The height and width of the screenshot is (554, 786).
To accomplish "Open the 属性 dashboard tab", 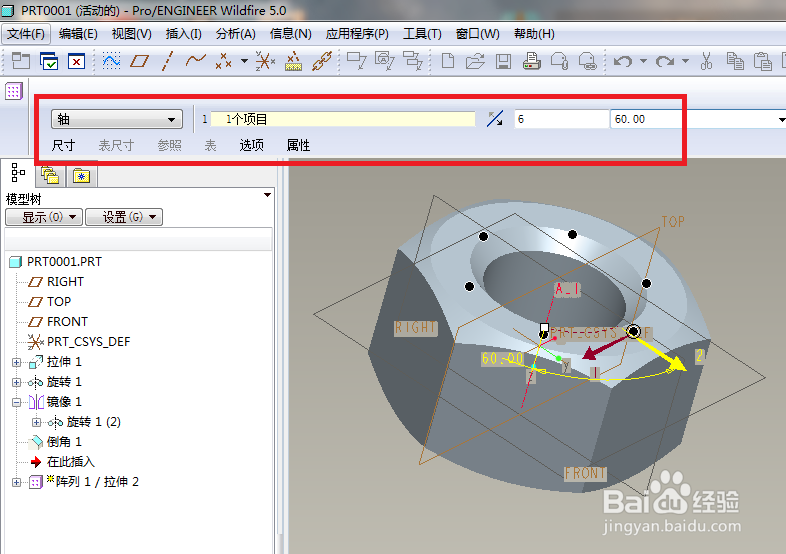I will pos(298,145).
